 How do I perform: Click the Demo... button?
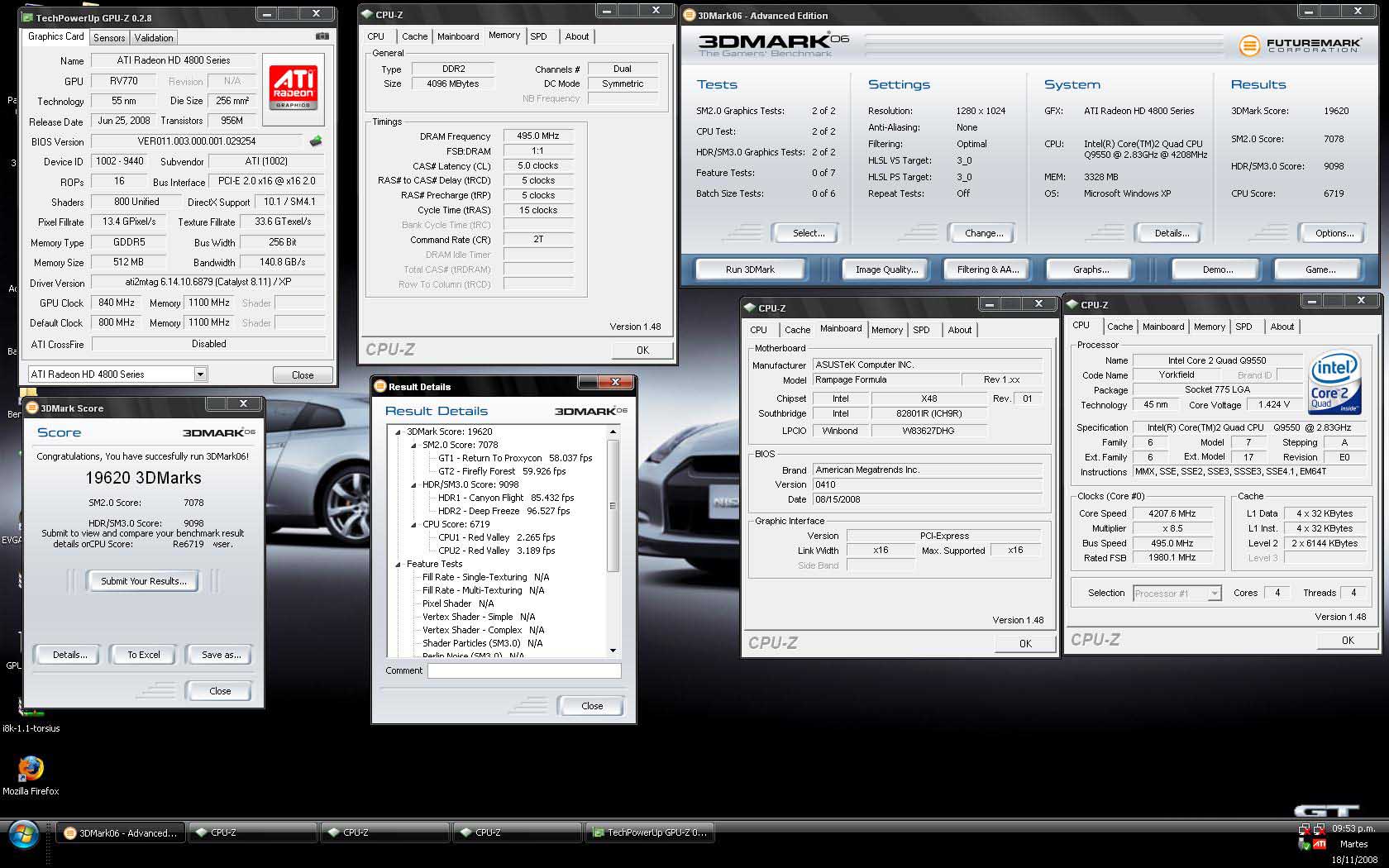tap(1217, 269)
